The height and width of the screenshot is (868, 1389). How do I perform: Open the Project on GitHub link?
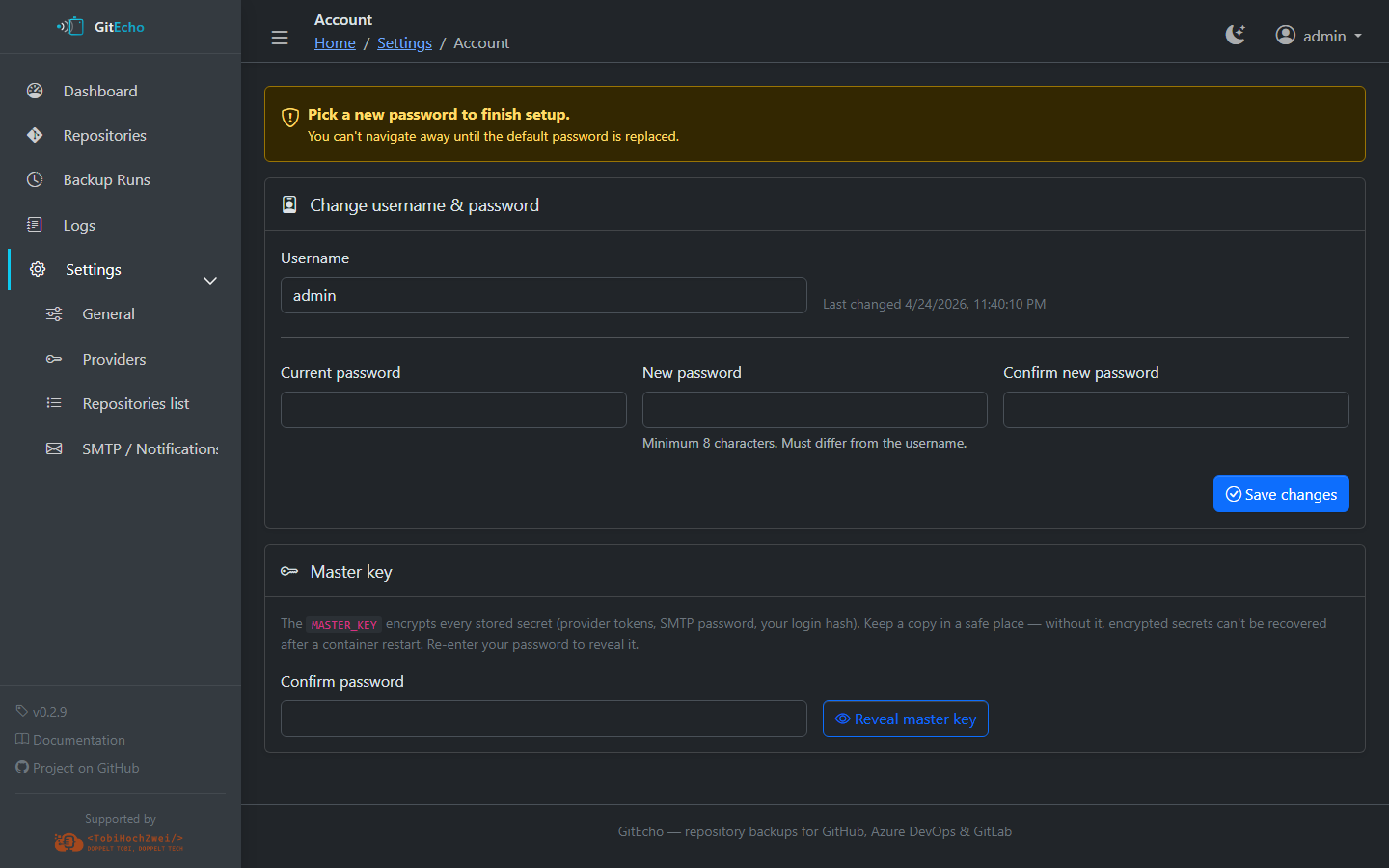tap(85, 768)
